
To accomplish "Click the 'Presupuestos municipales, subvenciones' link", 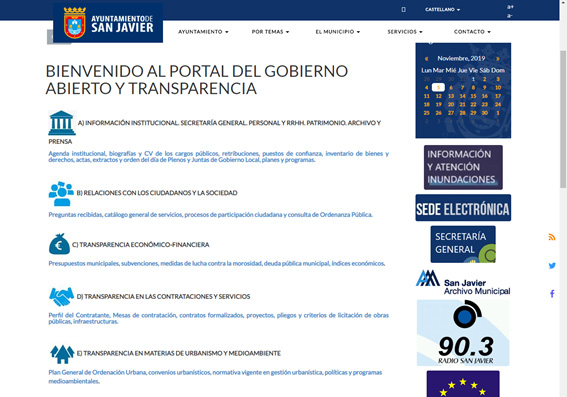I will tap(217, 264).
